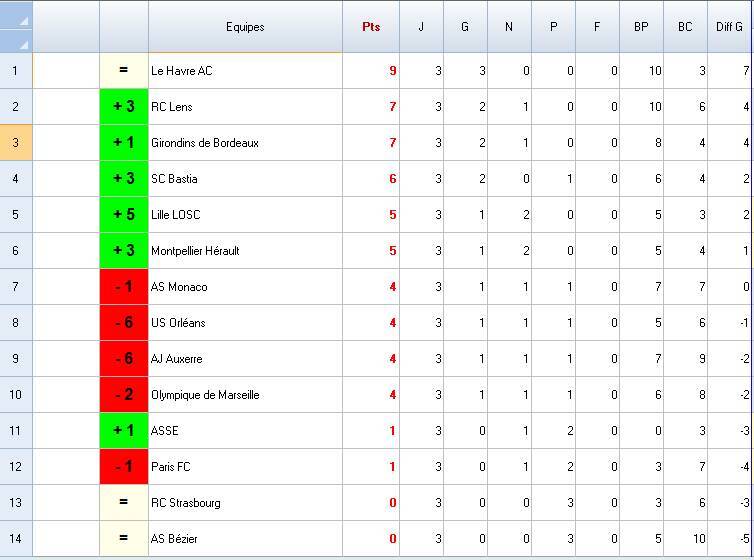This screenshot has height=560, width=754.
Task: Click the red -6 indicator for US Orléans
Action: (124, 323)
